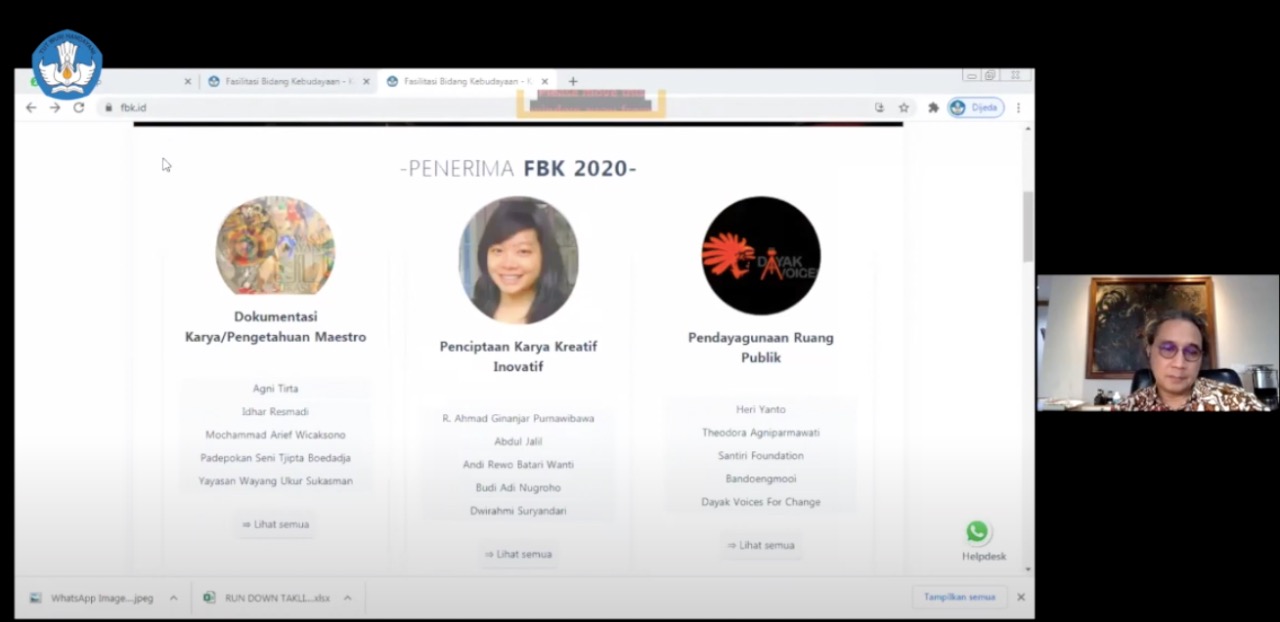Click Lihat semua under Dokumentasi Karya
Screen dimensions: 1280x622
[x=275, y=524]
